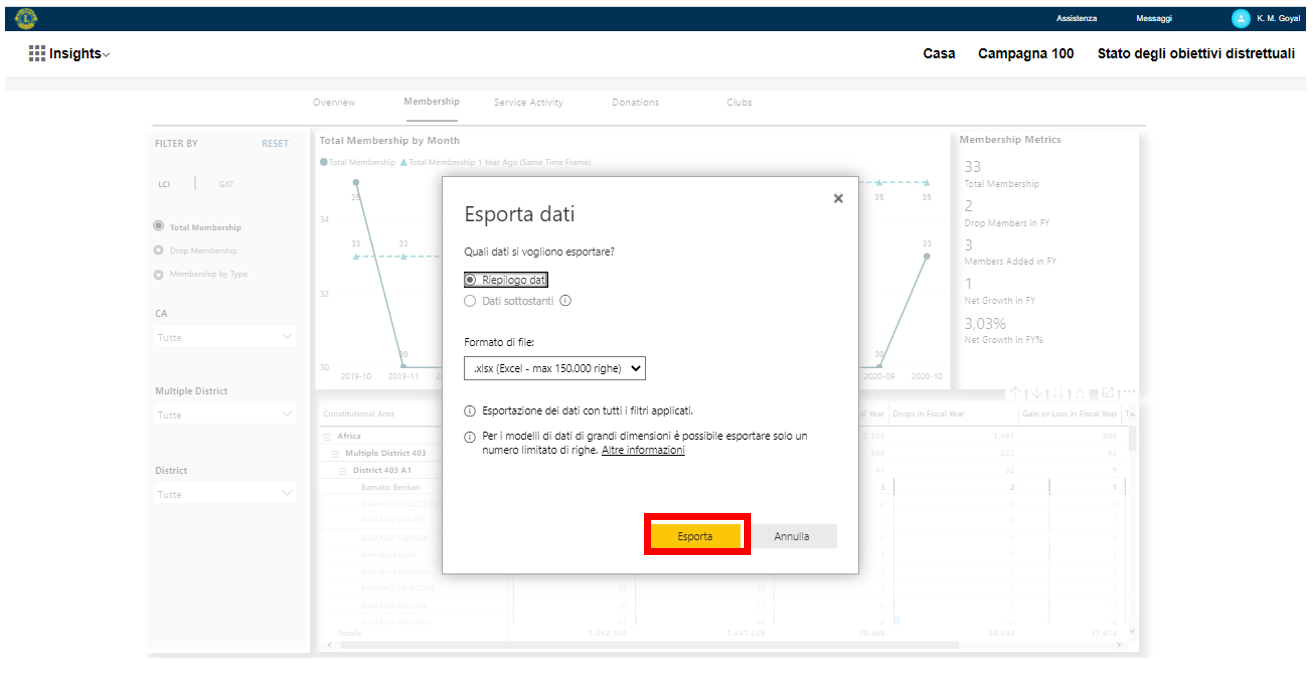Collapse the Africa tree row
The height and width of the screenshot is (682, 1313).
click(x=327, y=437)
